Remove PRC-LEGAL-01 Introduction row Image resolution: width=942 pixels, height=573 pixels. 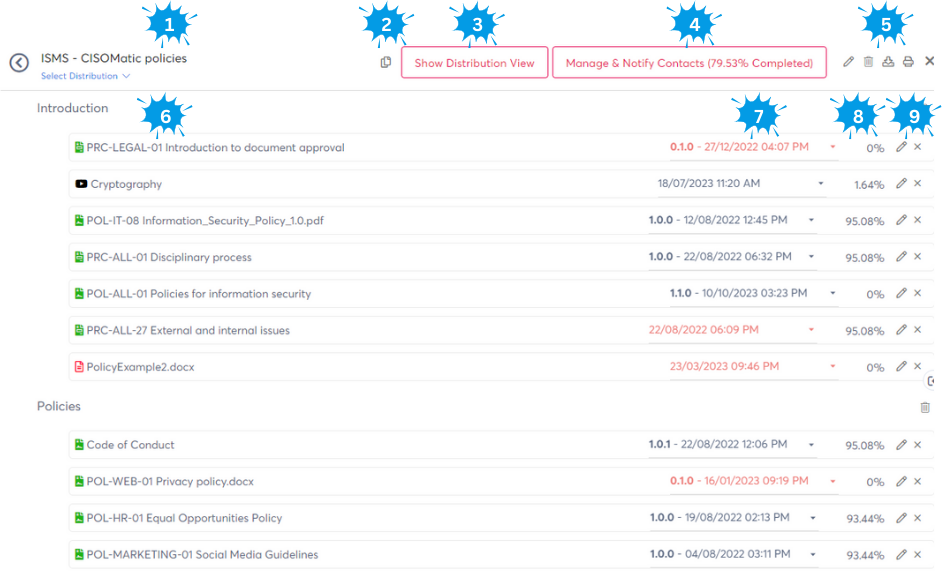[x=917, y=147]
